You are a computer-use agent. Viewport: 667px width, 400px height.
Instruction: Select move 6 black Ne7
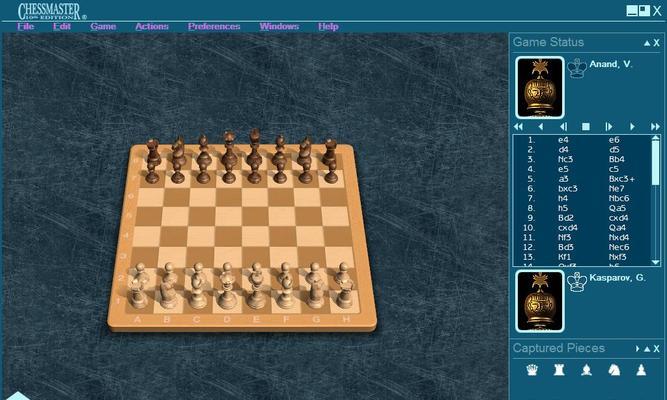pyautogui.click(x=616, y=189)
